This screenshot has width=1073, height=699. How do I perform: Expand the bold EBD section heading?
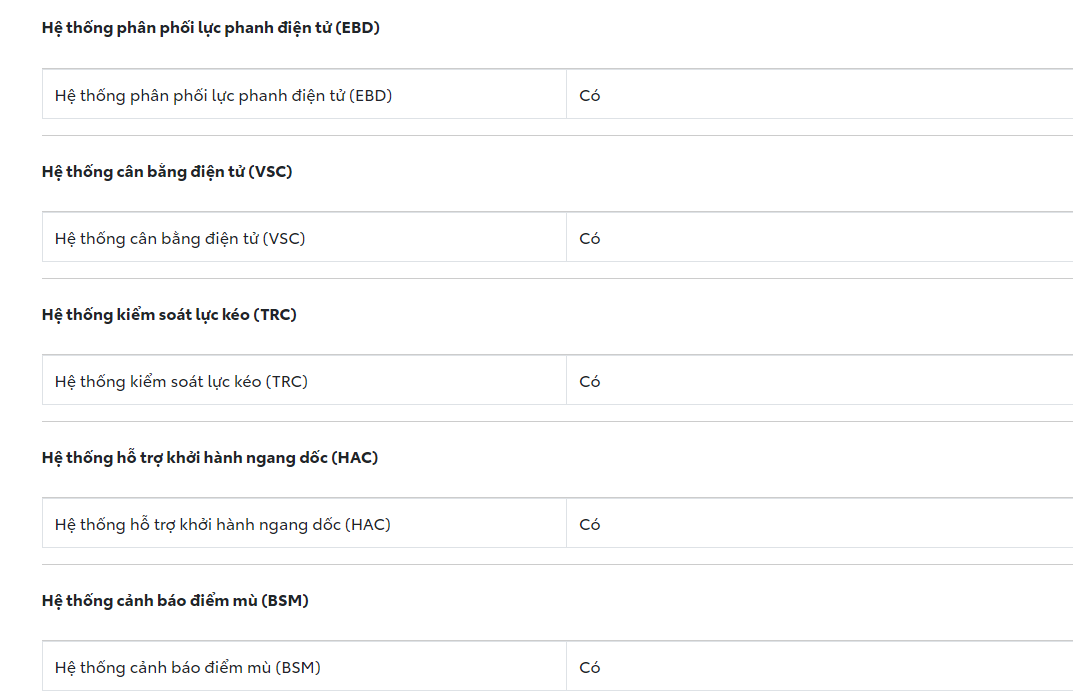[211, 28]
